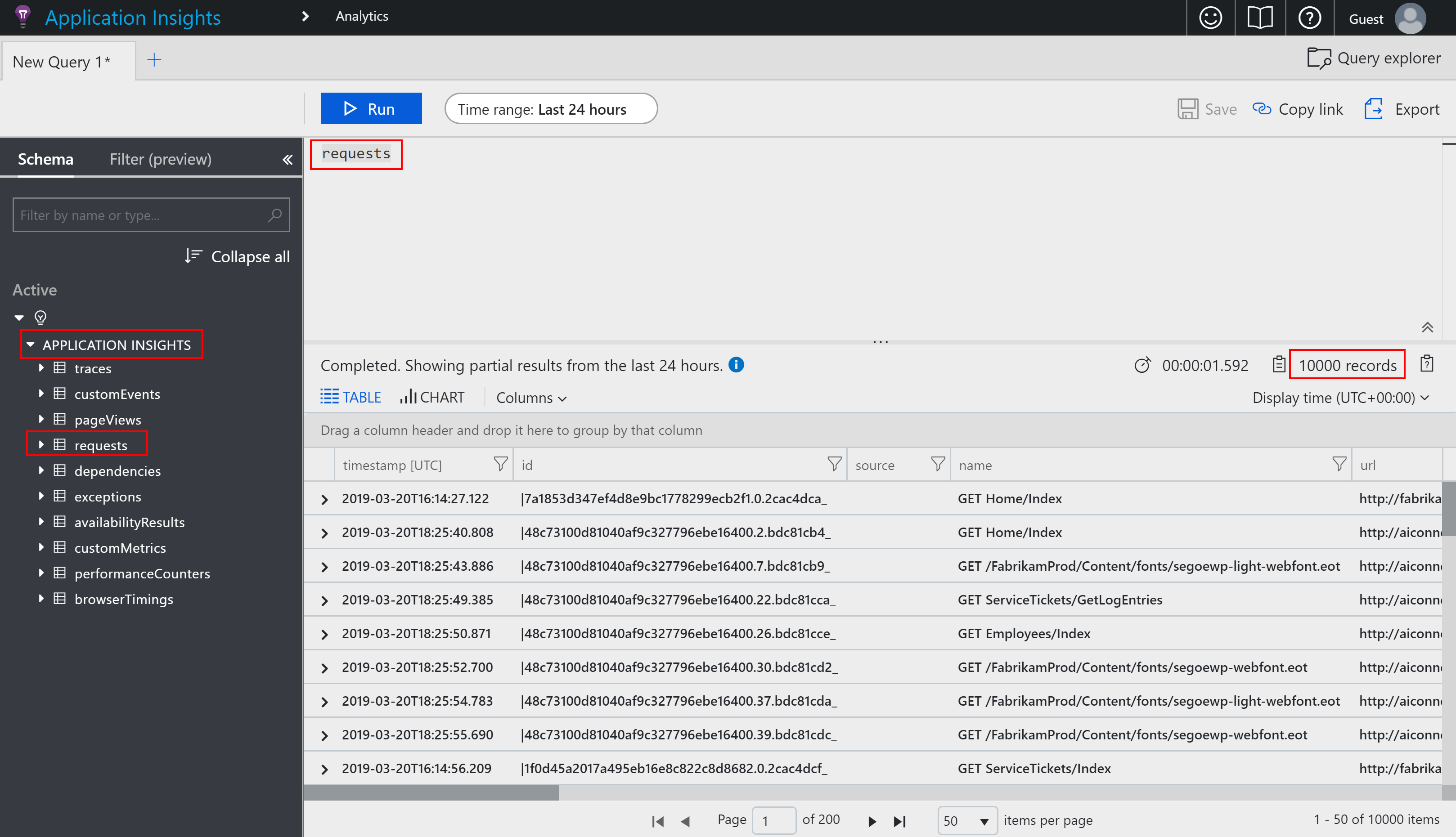Switch results to TABLE view
This screenshot has width=1456, height=837.
(350, 397)
